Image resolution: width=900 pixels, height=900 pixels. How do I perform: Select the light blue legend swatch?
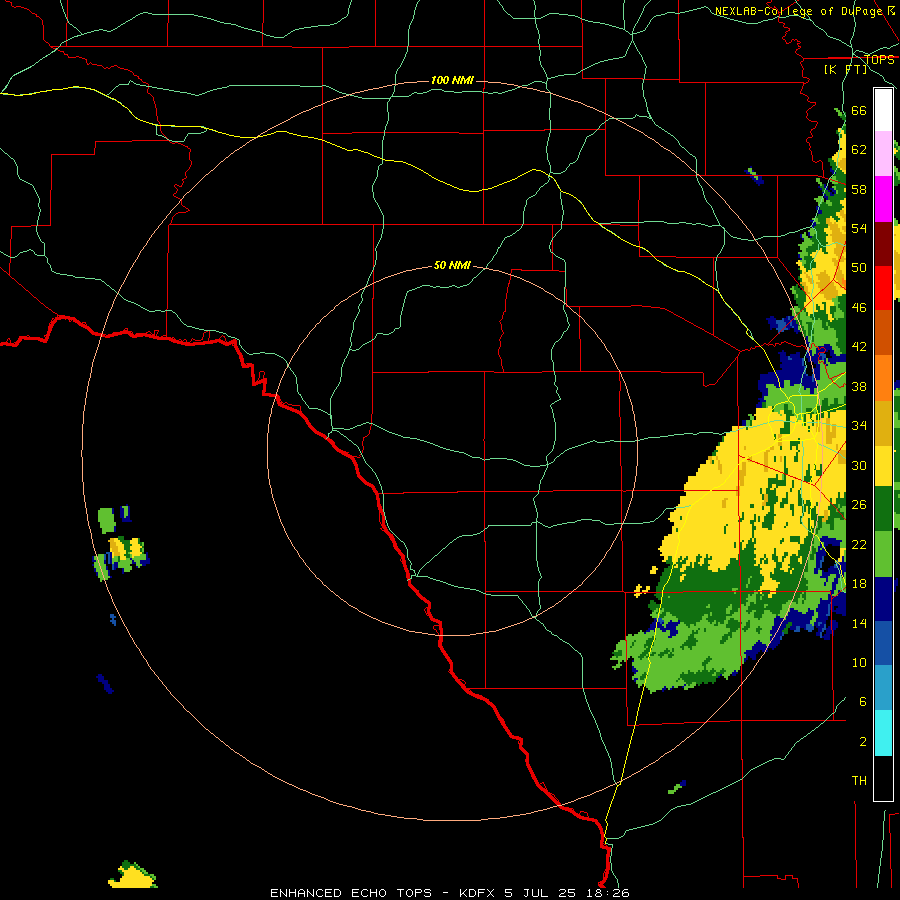[x=883, y=687]
